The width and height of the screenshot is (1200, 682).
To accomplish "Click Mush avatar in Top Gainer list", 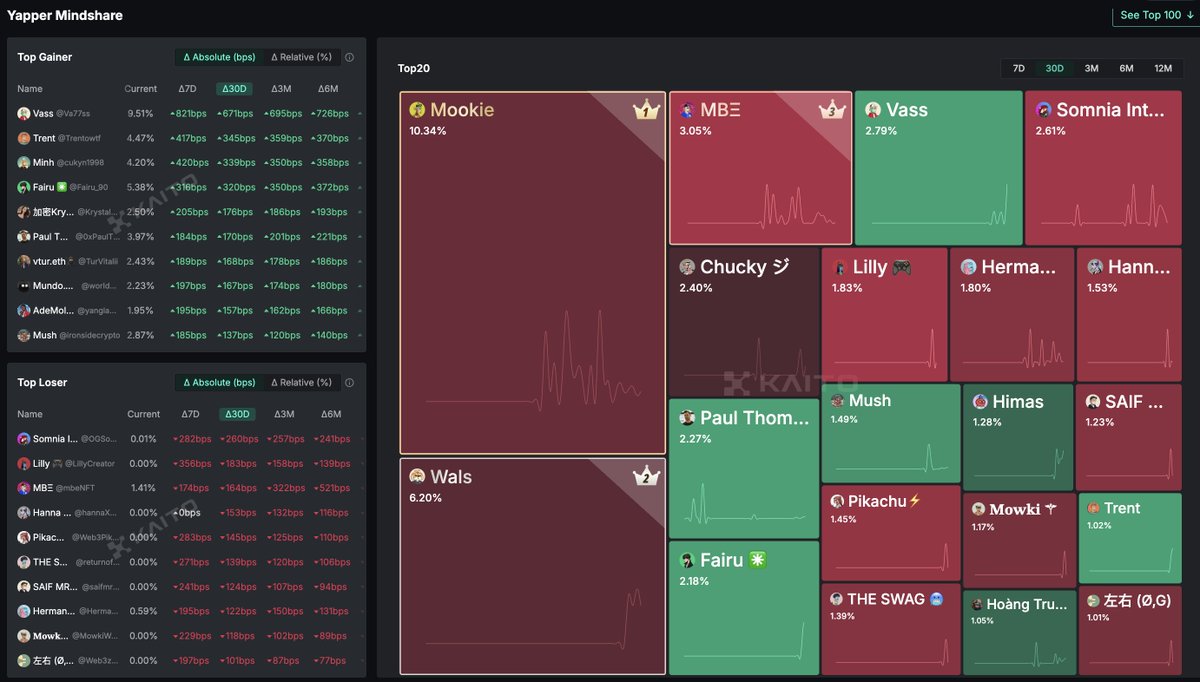I will click(24, 335).
